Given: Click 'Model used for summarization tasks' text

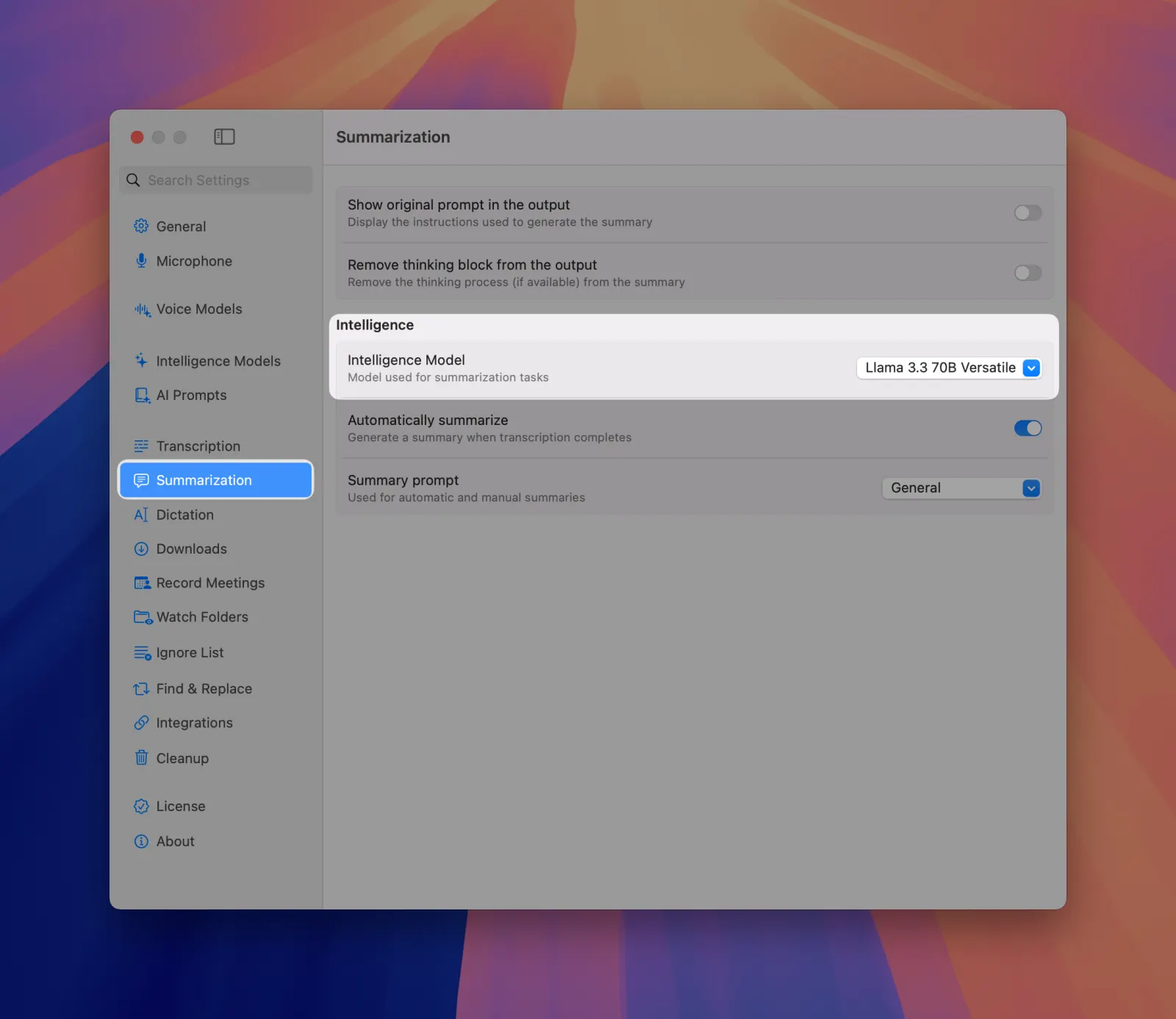Looking at the screenshot, I should coord(448,377).
